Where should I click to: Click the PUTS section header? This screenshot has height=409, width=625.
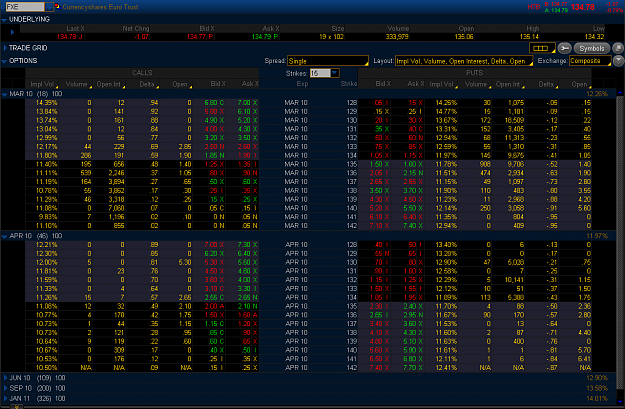[474, 73]
